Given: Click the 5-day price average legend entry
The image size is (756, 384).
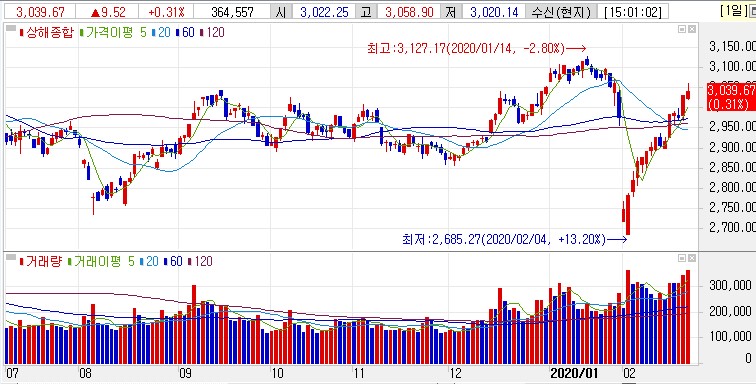Looking at the screenshot, I should point(143,33).
